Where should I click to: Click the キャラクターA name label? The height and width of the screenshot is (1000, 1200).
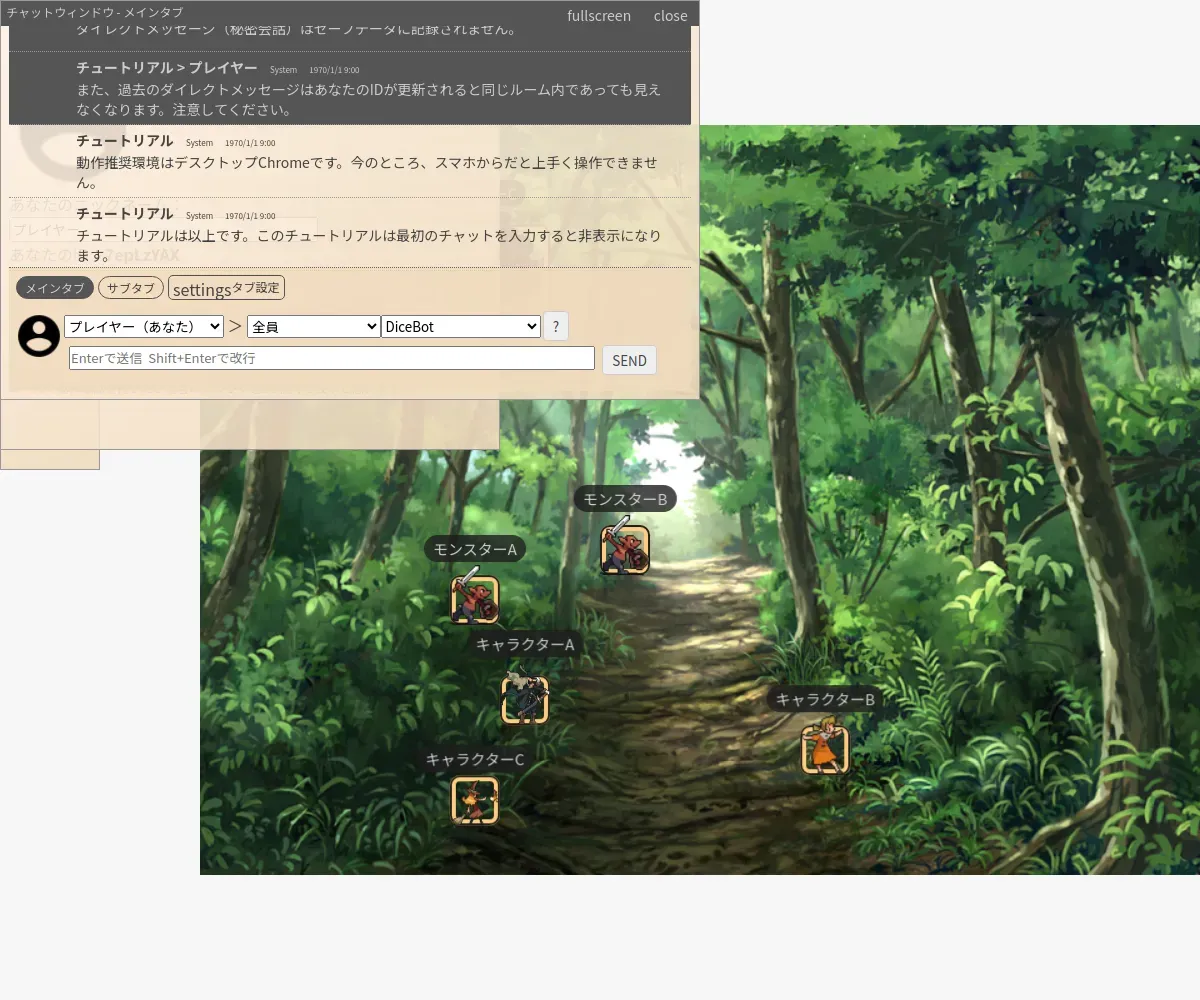[525, 644]
